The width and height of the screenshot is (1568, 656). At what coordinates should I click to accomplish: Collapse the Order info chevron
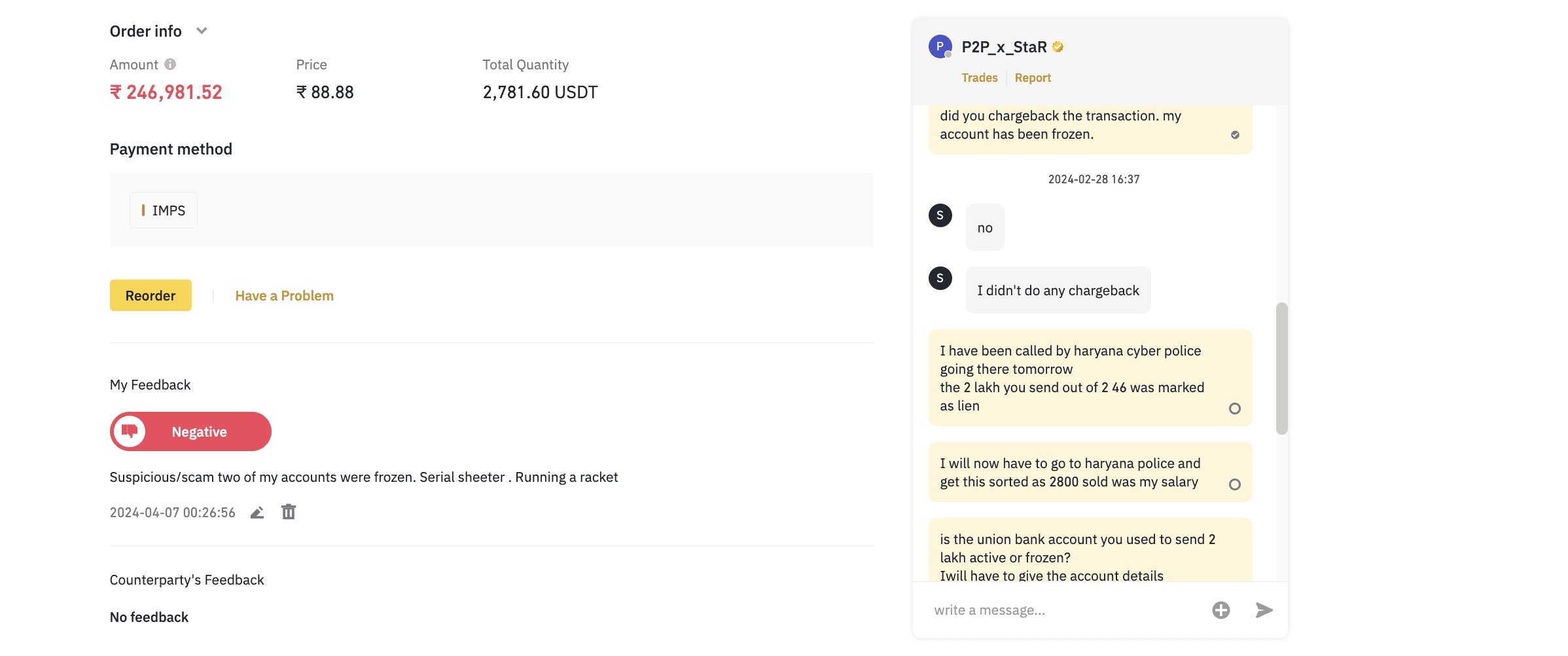(202, 31)
